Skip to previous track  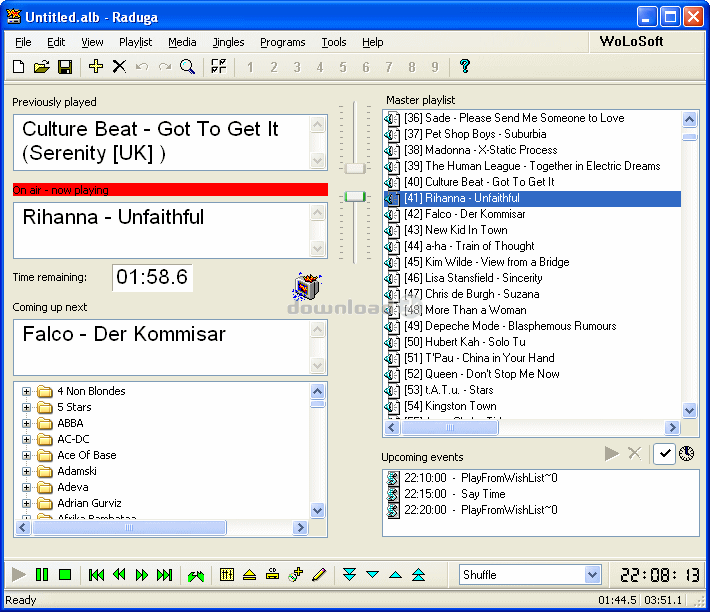coord(96,575)
